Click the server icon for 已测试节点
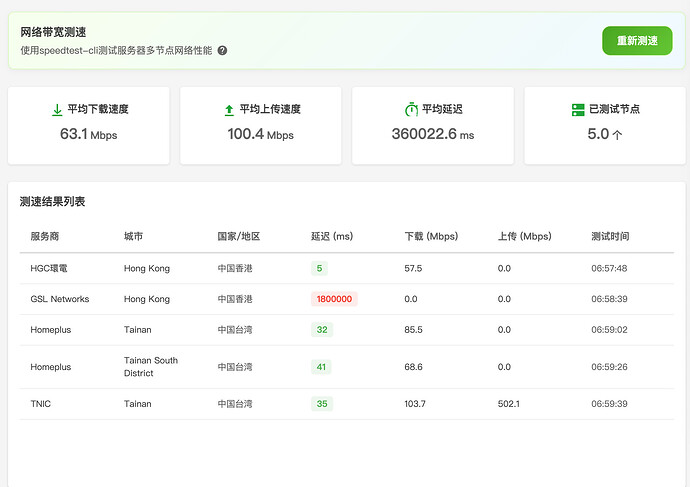 point(578,110)
